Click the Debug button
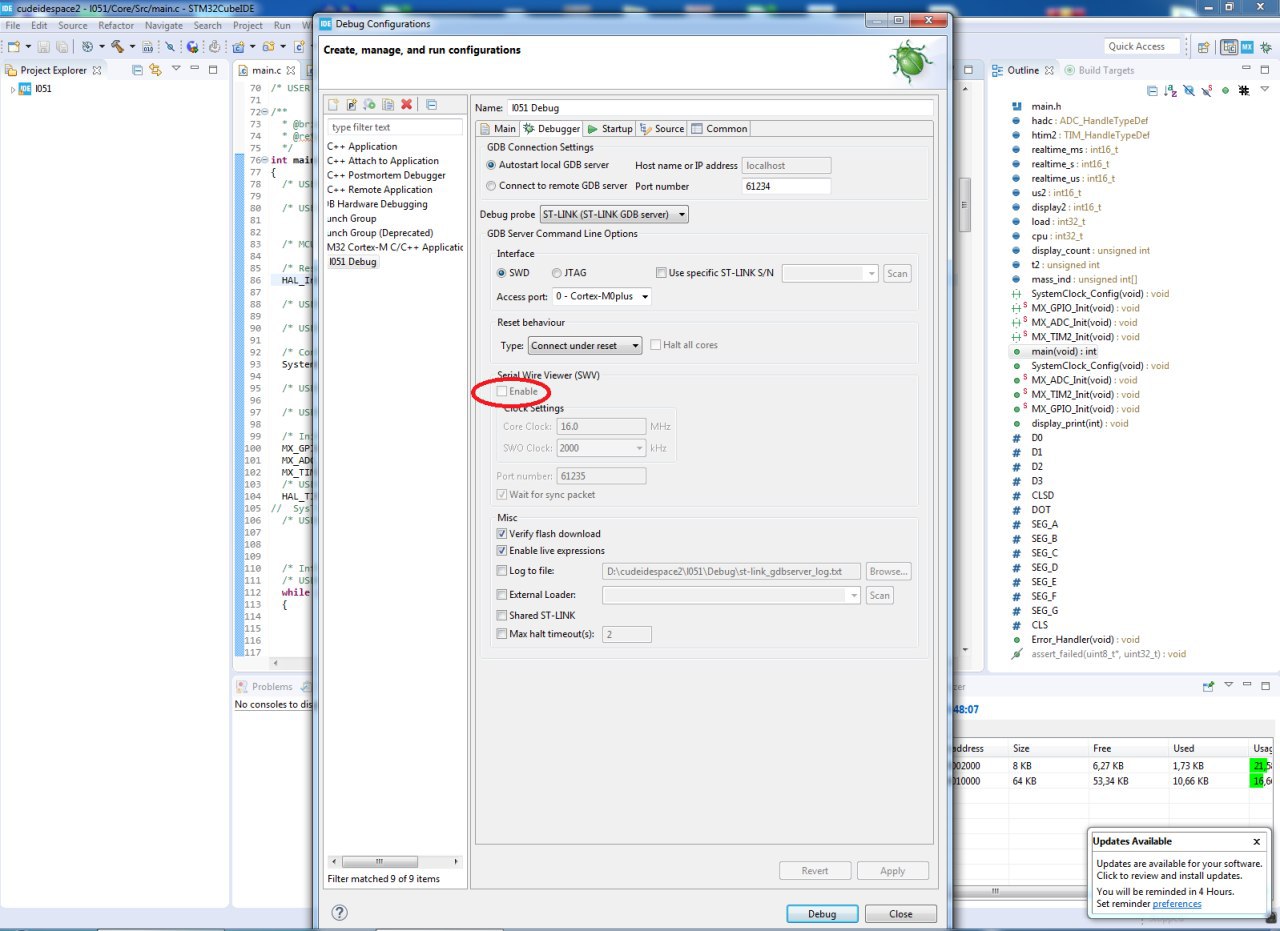Image resolution: width=1280 pixels, height=931 pixels. click(822, 914)
